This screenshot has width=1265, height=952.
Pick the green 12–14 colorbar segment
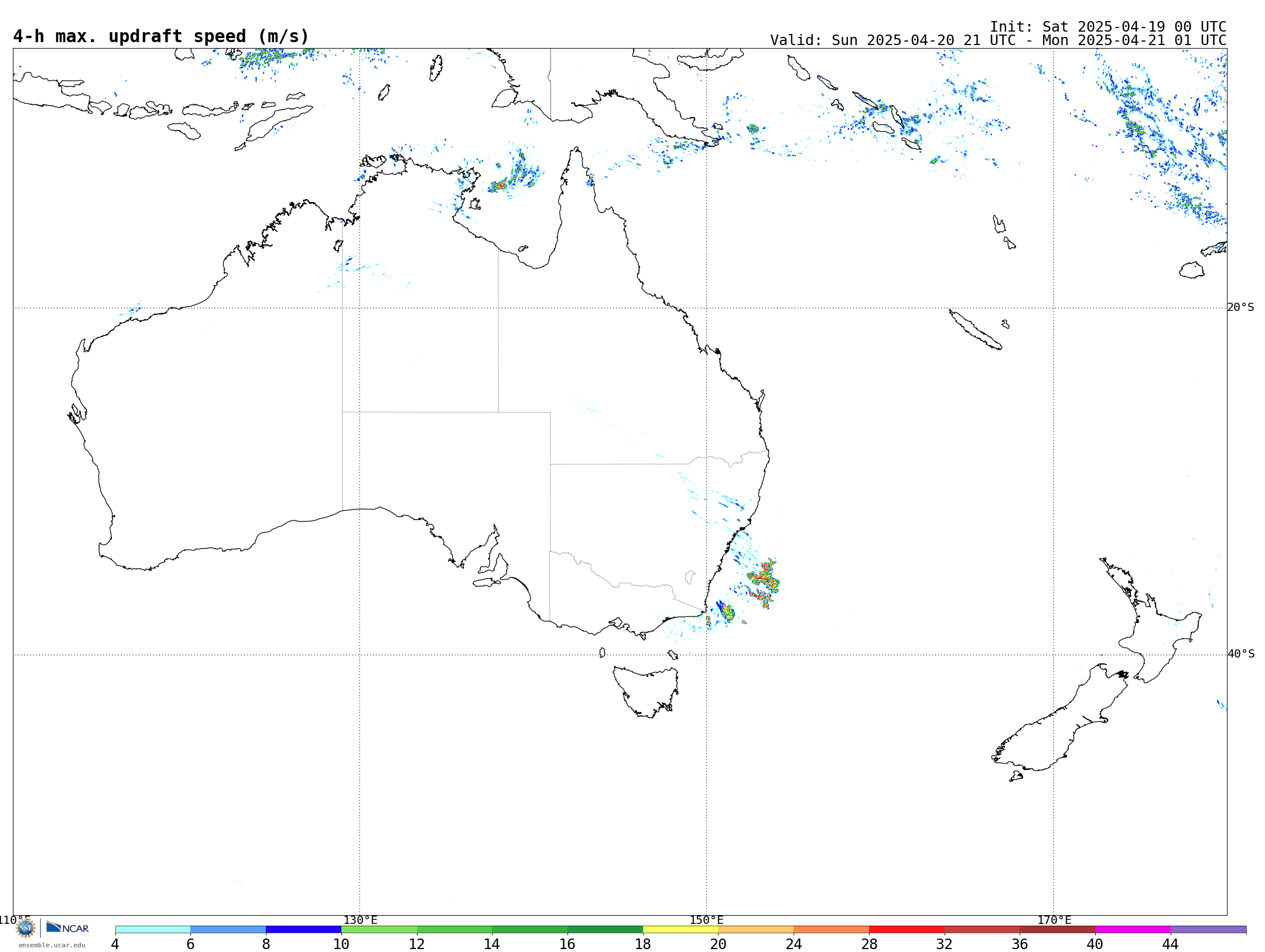pyautogui.click(x=454, y=930)
